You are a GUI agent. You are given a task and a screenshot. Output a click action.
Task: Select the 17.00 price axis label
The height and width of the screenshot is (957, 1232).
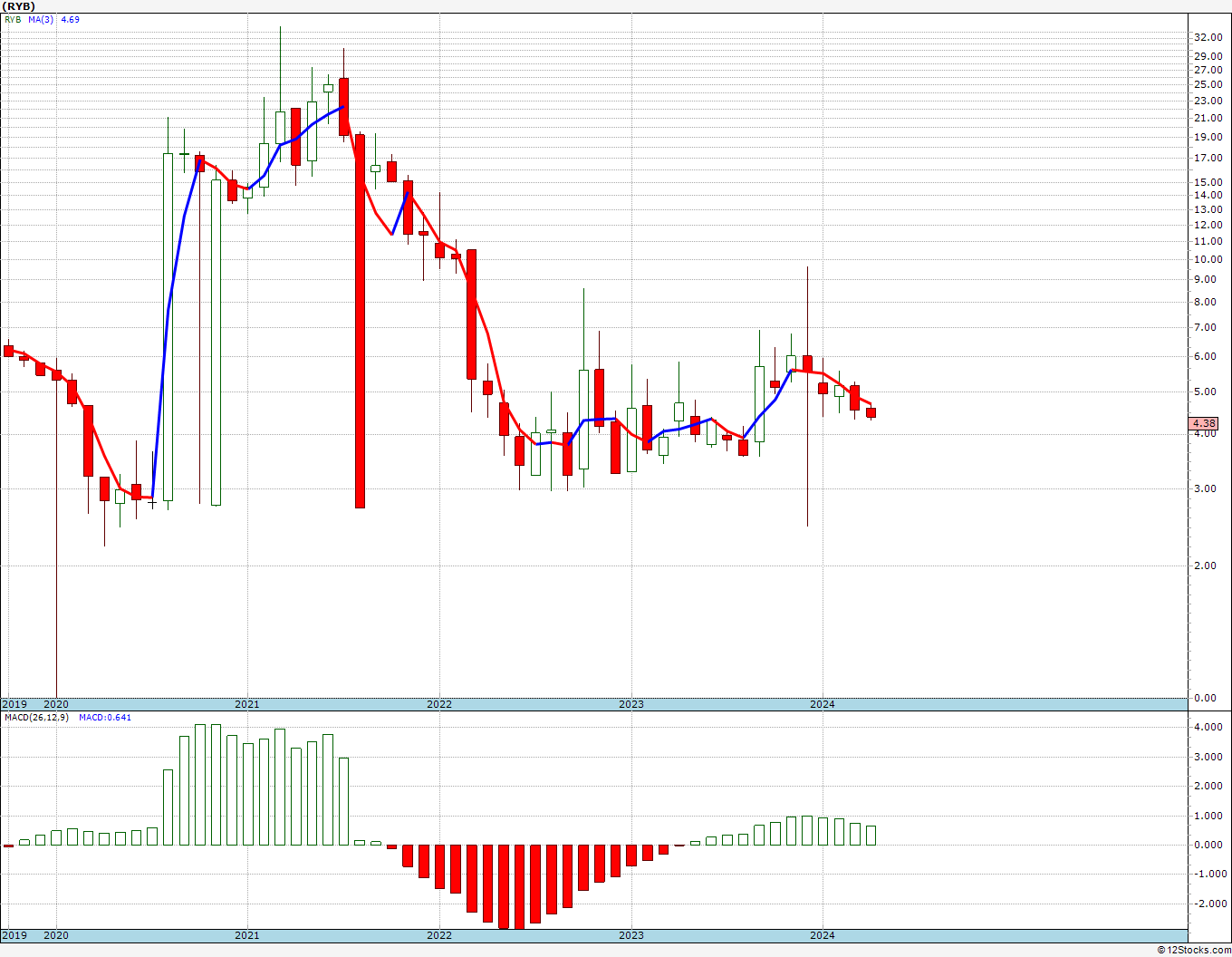click(x=1208, y=158)
